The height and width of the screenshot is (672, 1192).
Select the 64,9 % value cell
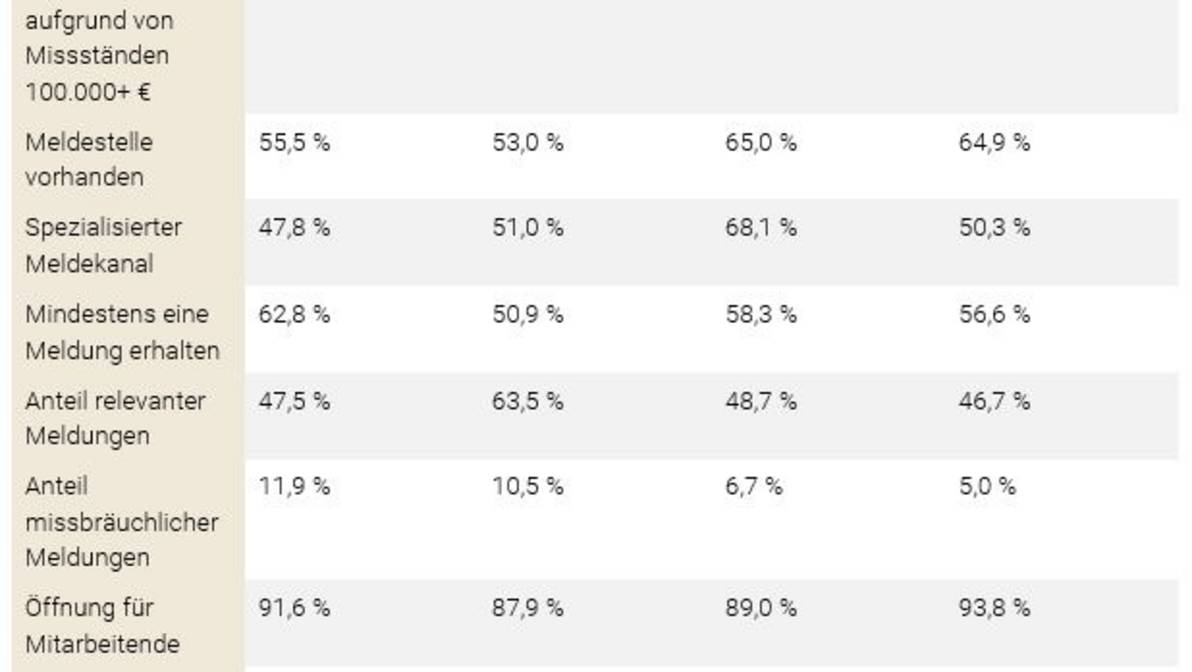994,142
